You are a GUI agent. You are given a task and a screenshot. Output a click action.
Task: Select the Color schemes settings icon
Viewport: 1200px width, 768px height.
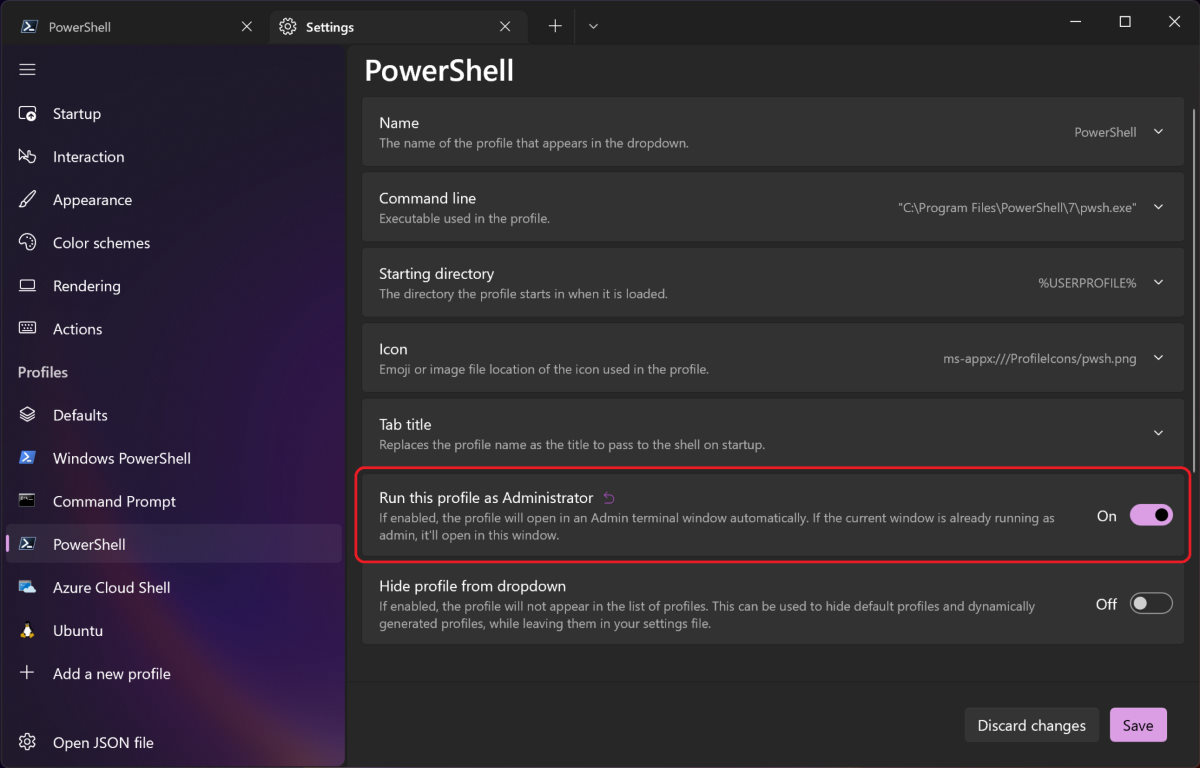click(28, 242)
